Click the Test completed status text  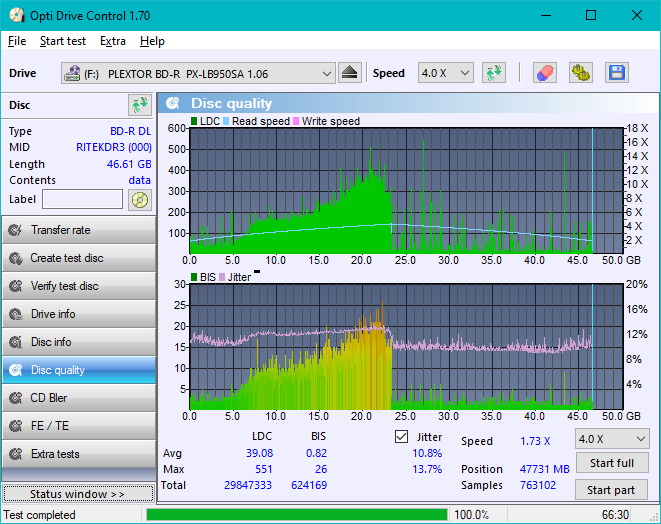(40, 515)
